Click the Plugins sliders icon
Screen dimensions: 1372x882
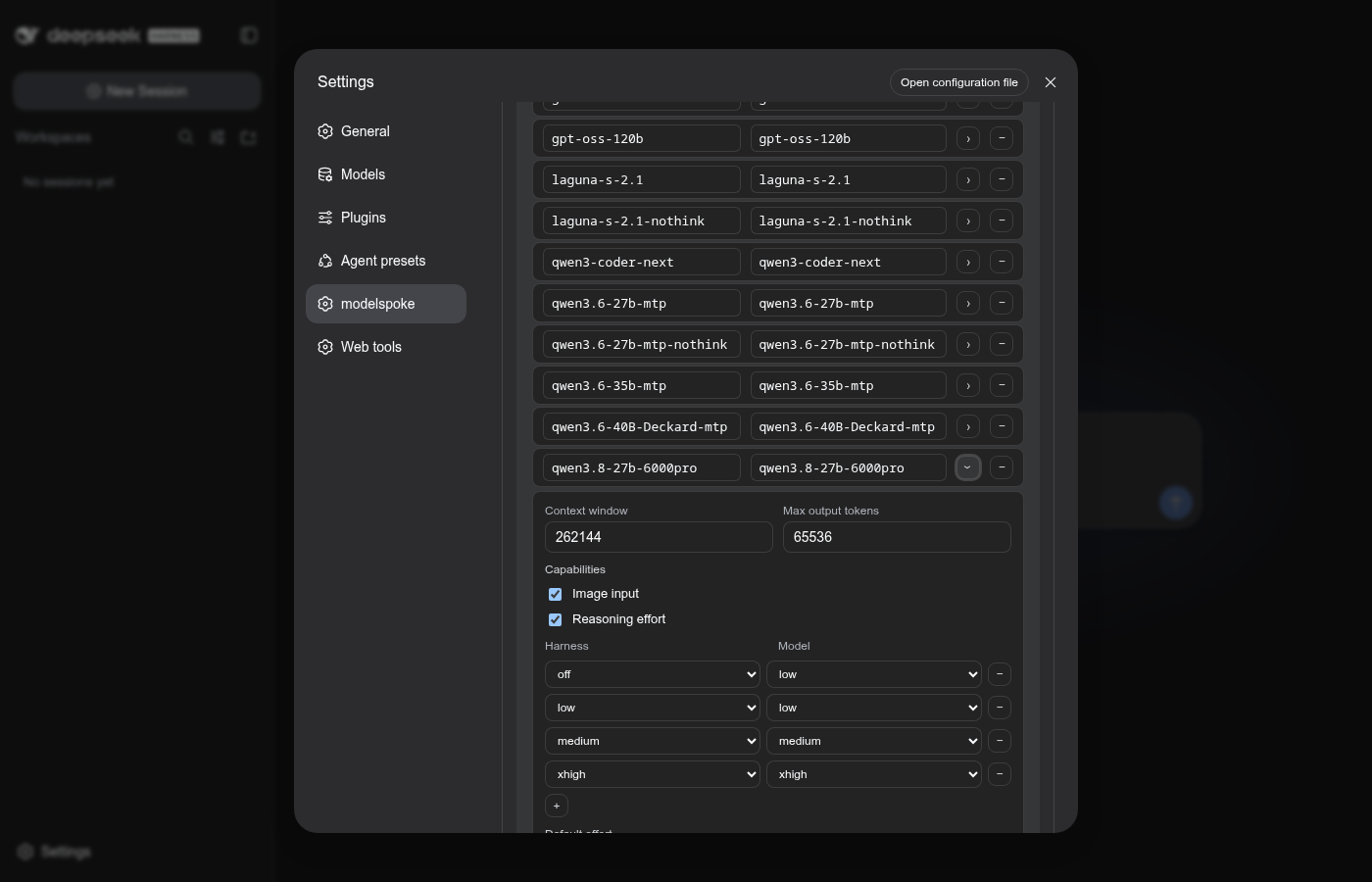(x=325, y=218)
